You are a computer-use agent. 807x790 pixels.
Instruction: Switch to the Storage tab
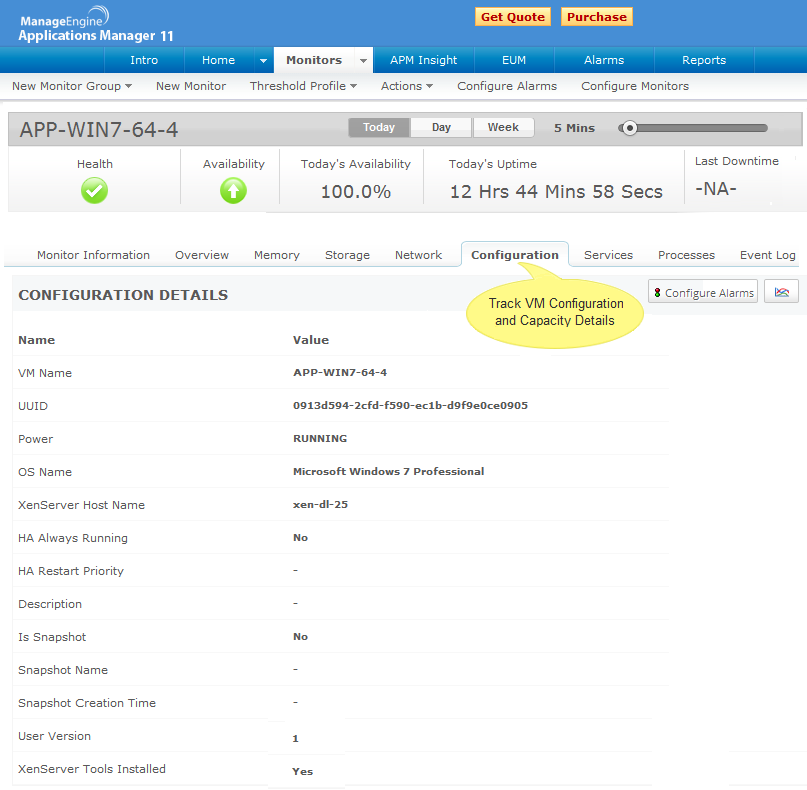(x=347, y=255)
